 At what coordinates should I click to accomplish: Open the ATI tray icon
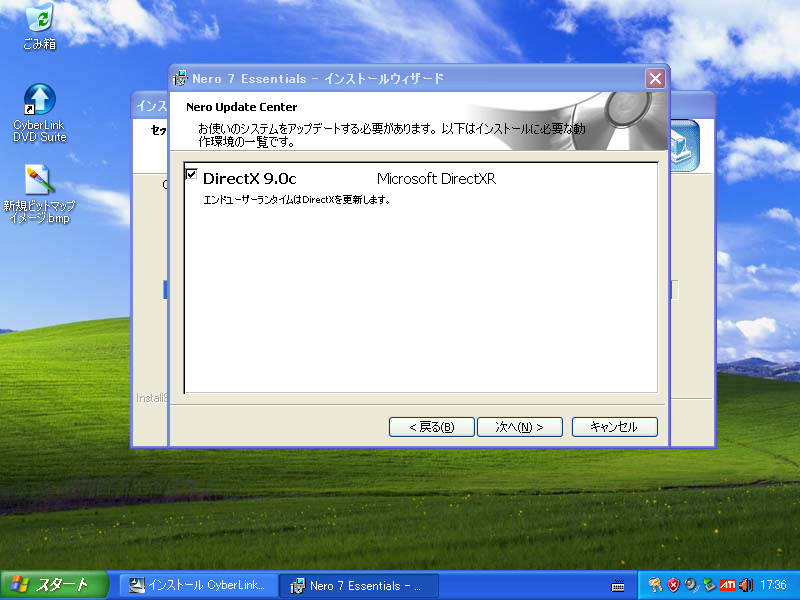(728, 585)
